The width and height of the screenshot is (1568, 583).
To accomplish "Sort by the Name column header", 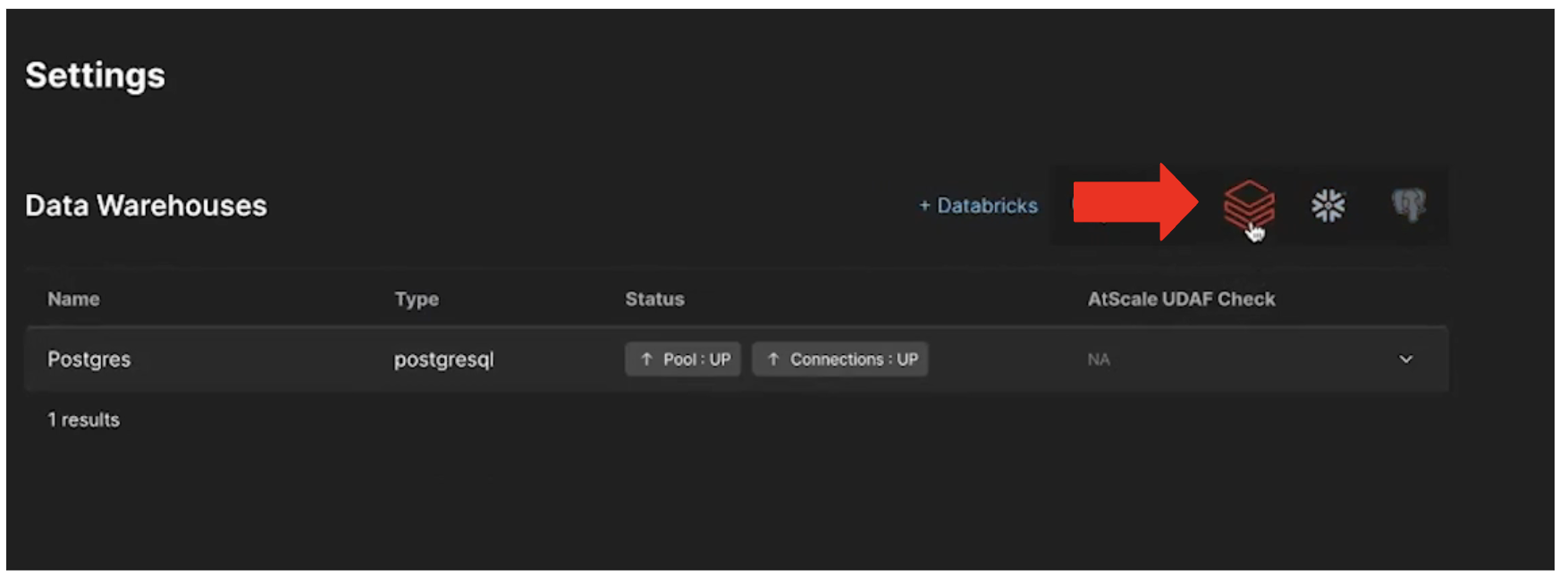I will coord(73,300).
